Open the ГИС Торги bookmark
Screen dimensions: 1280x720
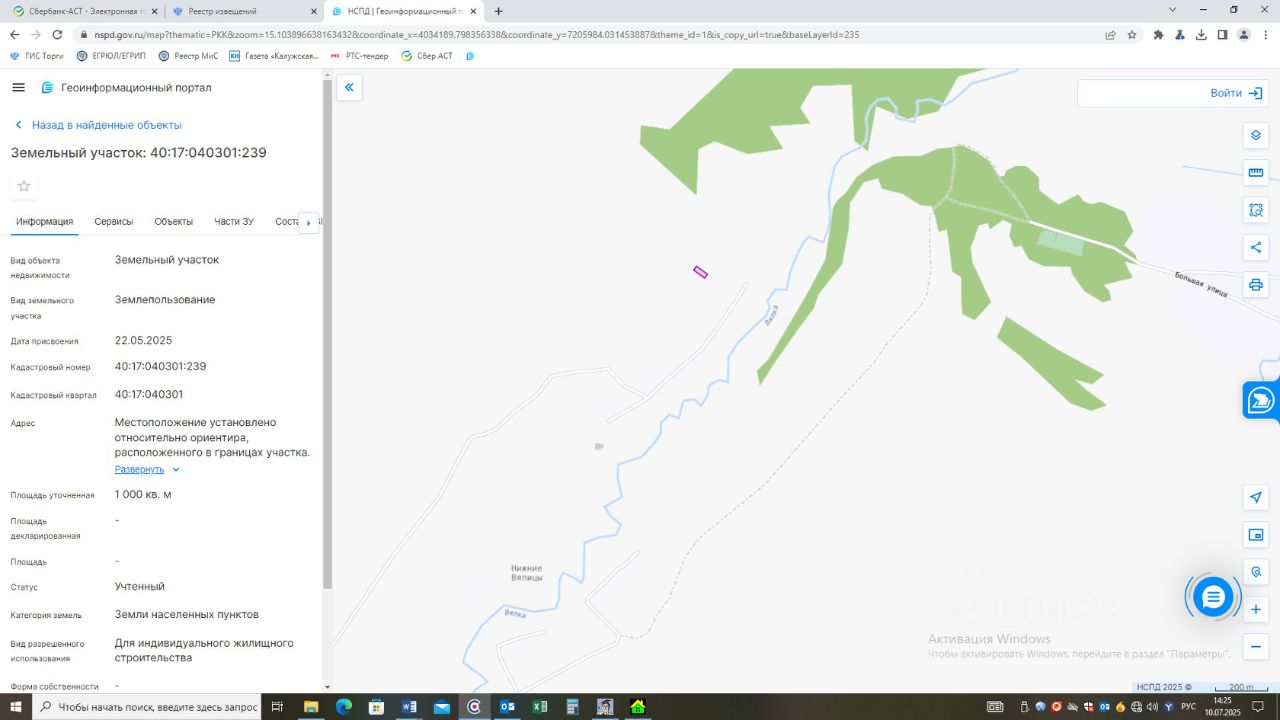36,56
